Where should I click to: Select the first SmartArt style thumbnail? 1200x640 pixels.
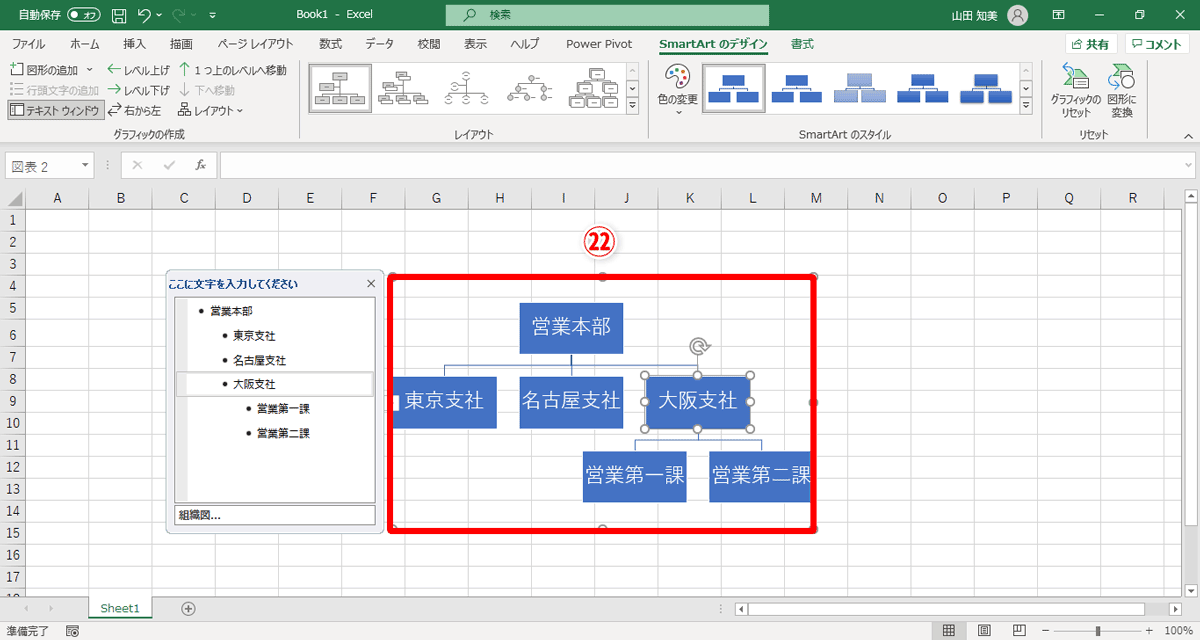click(734, 89)
